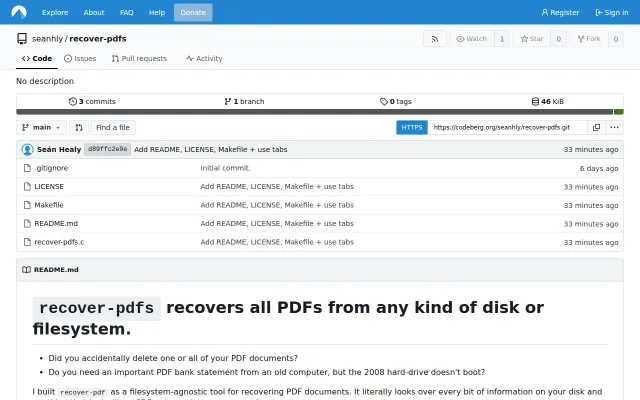Click the Sign in link

click(612, 12)
